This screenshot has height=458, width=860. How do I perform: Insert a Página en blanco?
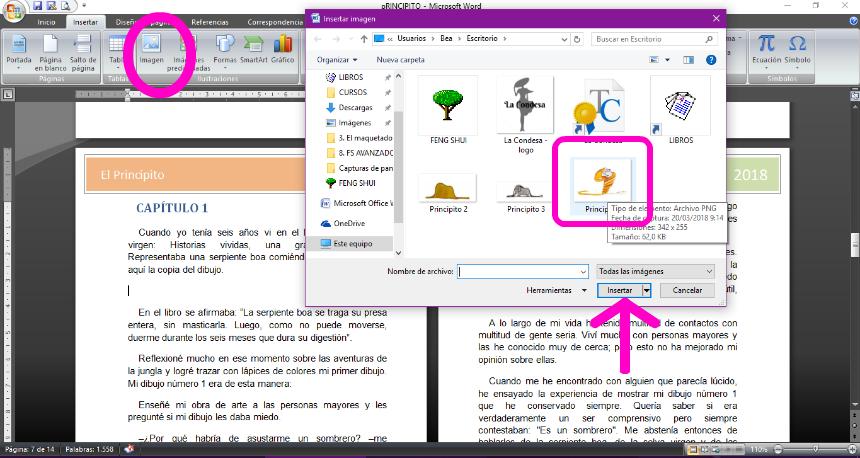click(50, 53)
